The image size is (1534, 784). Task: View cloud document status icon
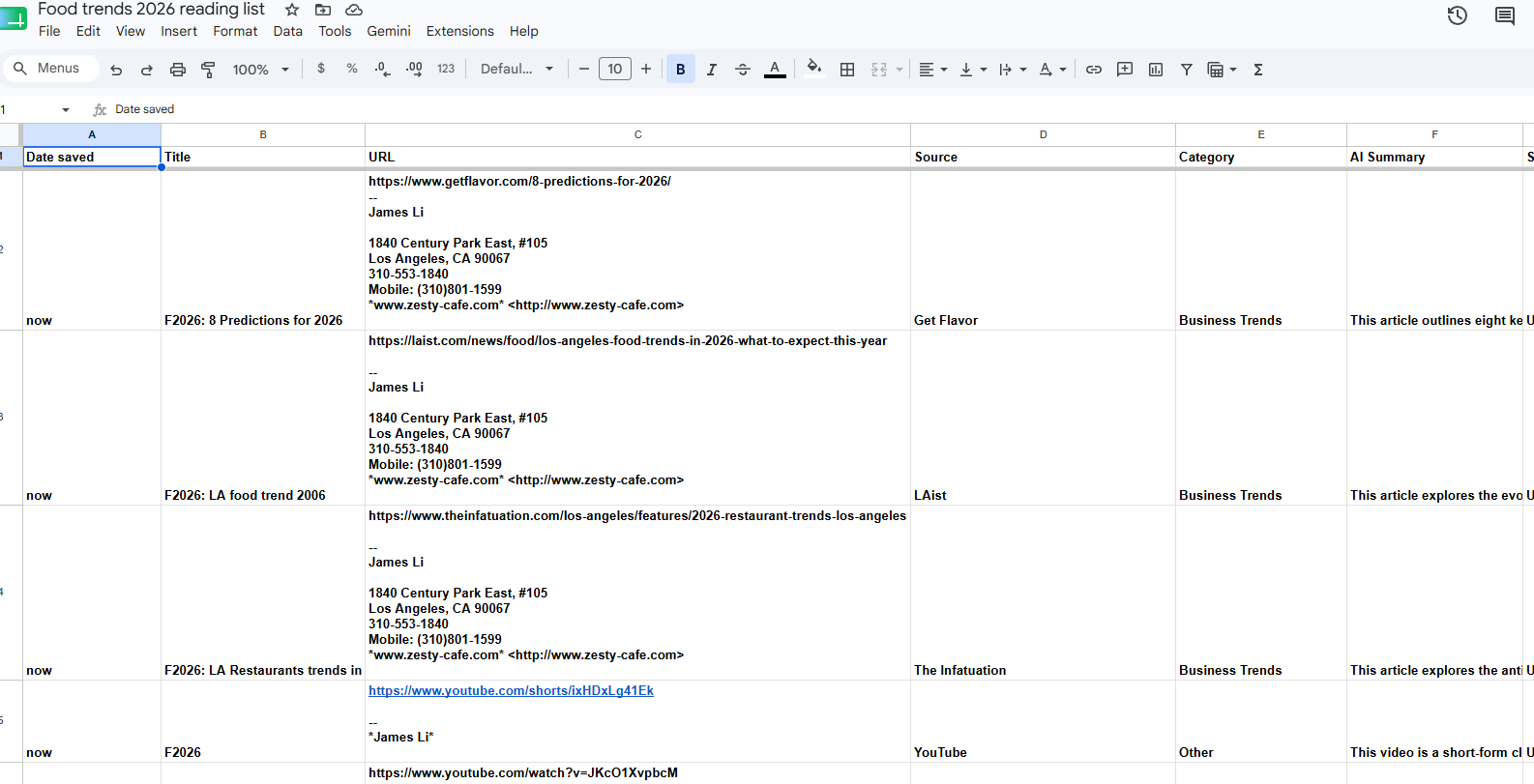click(x=354, y=10)
